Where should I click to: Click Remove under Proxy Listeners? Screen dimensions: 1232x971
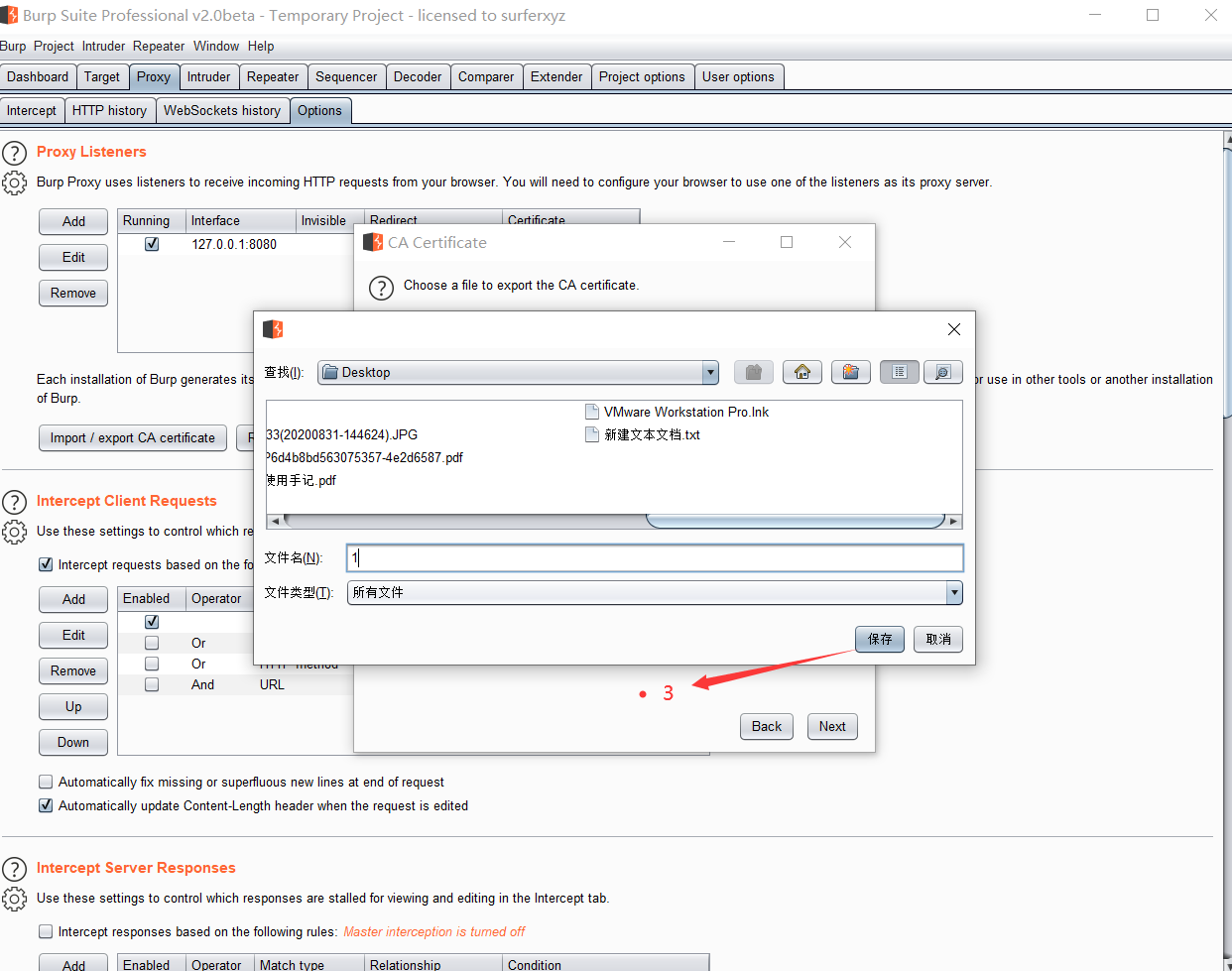click(x=73, y=293)
